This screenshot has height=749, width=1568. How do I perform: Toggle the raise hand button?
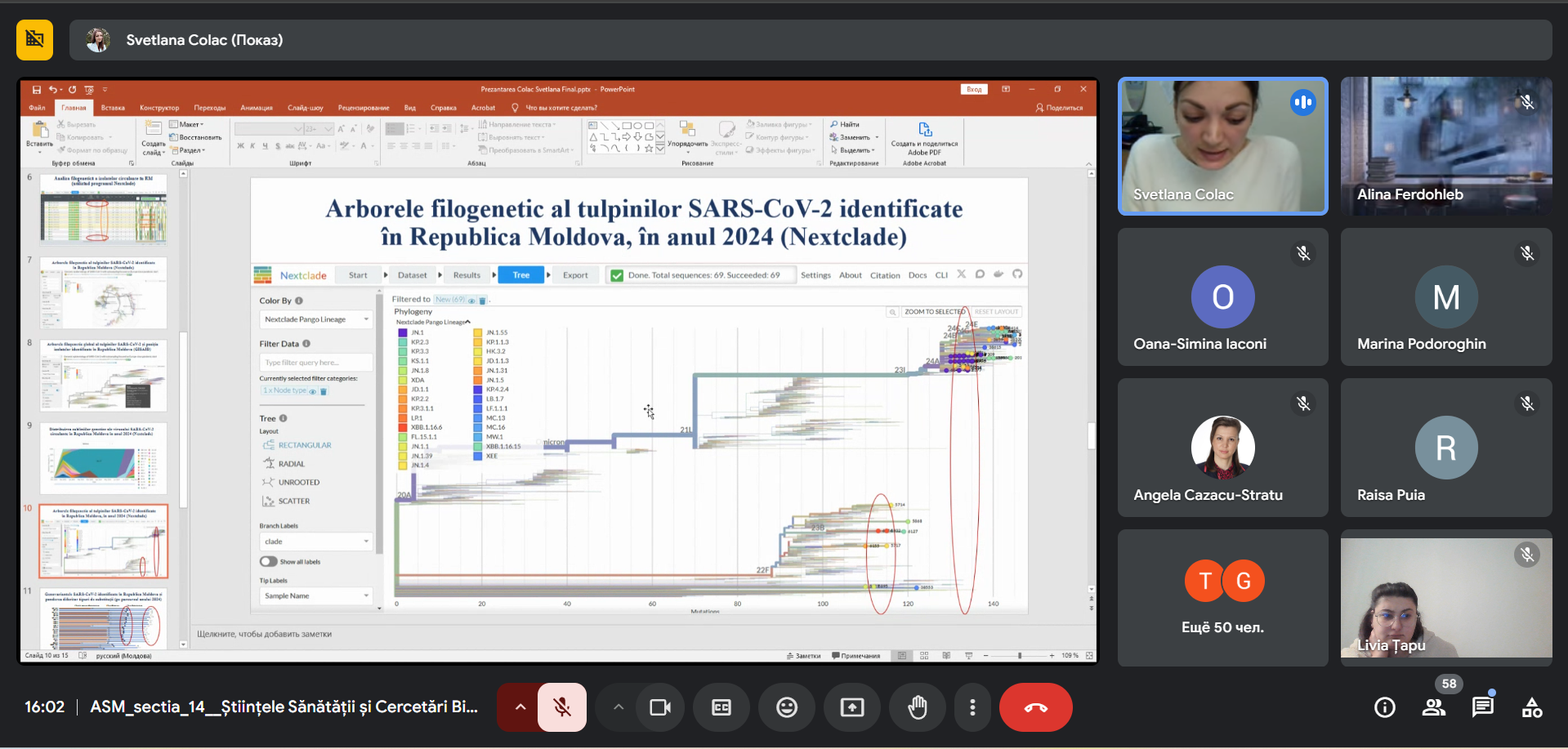[x=918, y=707]
